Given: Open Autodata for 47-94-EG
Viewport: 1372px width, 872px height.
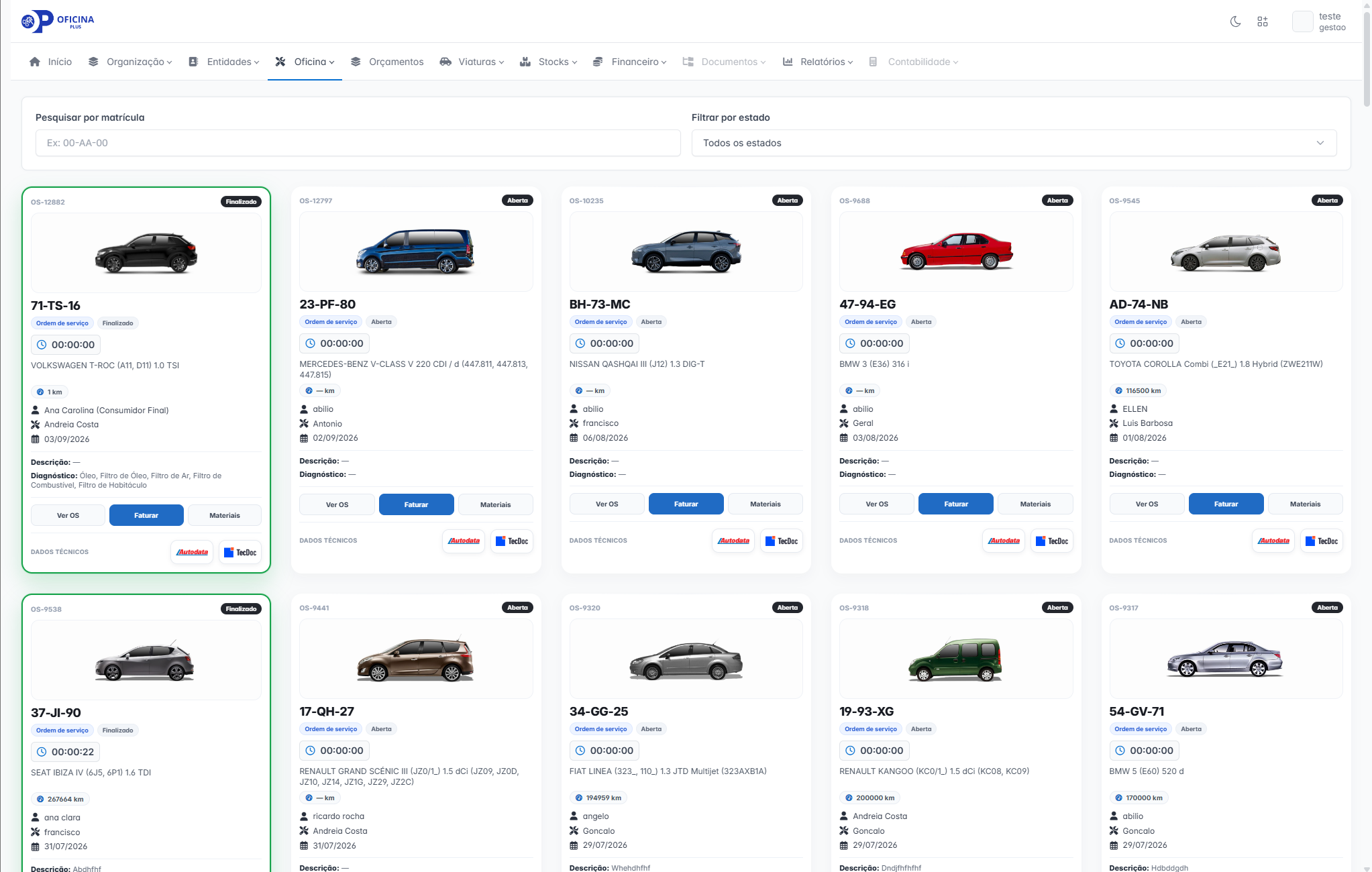Looking at the screenshot, I should 1004,541.
